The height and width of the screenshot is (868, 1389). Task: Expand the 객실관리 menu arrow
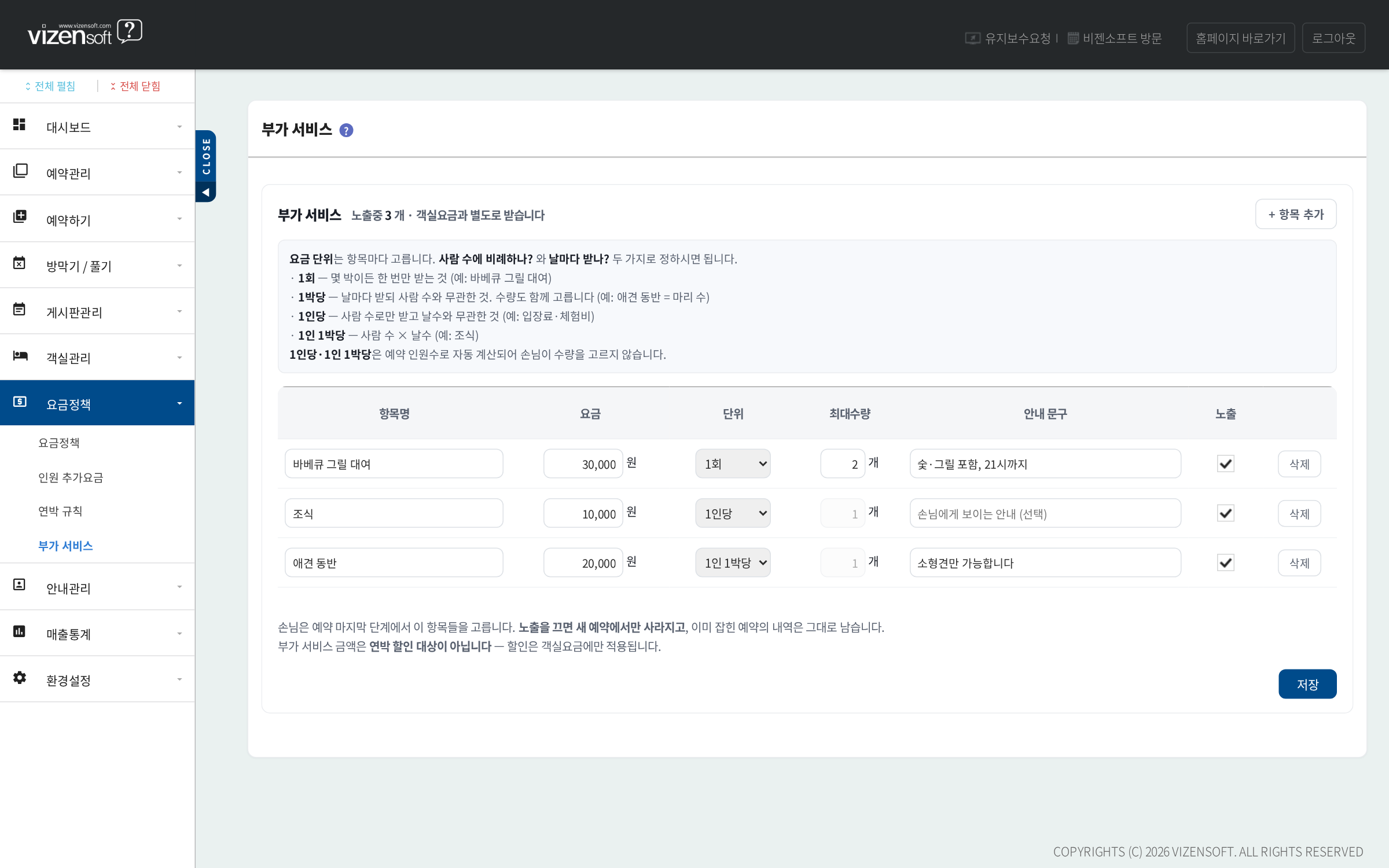point(179,358)
